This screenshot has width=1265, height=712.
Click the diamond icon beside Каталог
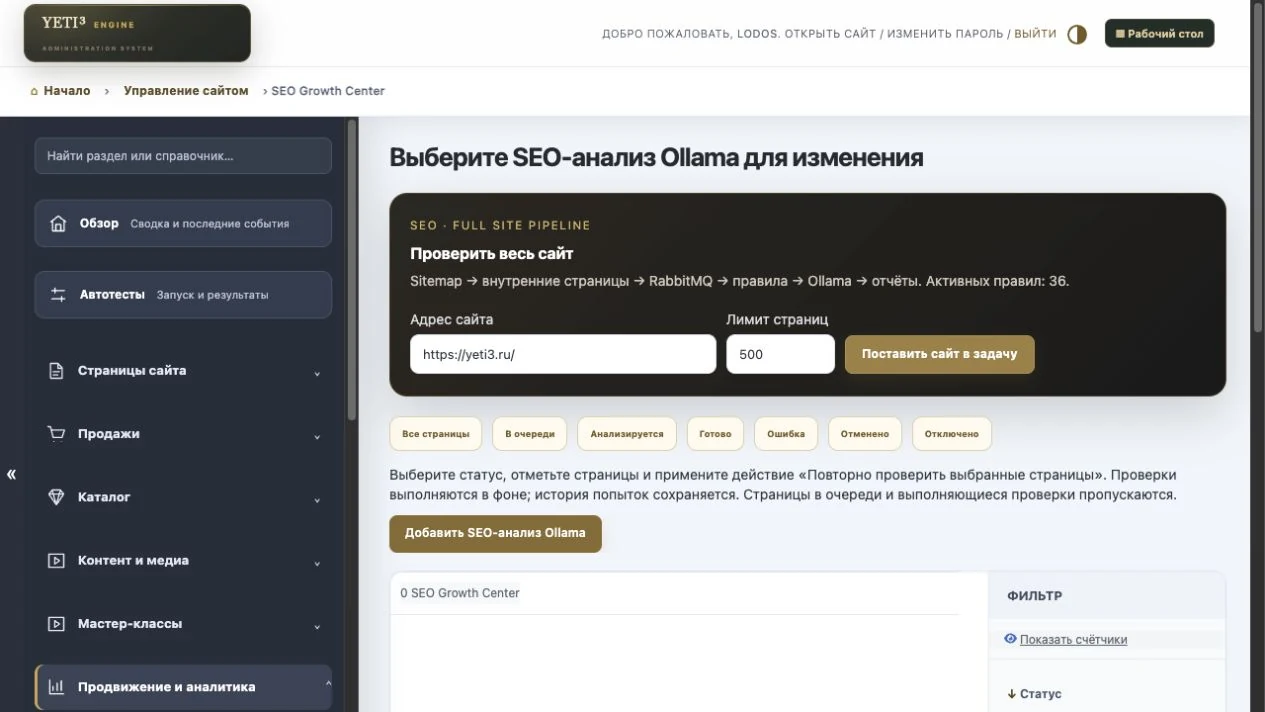(57, 497)
